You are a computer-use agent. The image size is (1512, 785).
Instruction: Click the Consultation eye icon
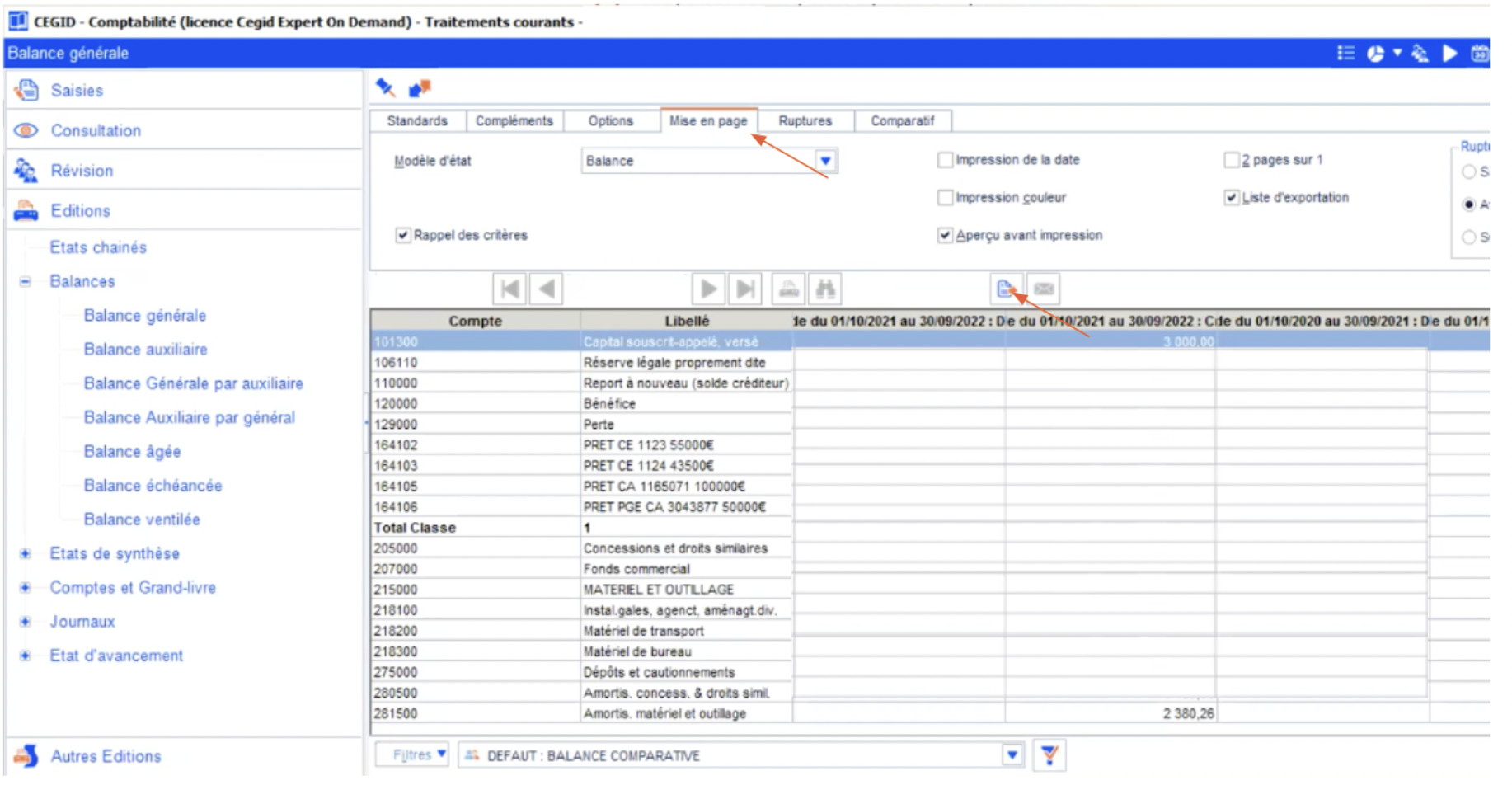coord(26,130)
